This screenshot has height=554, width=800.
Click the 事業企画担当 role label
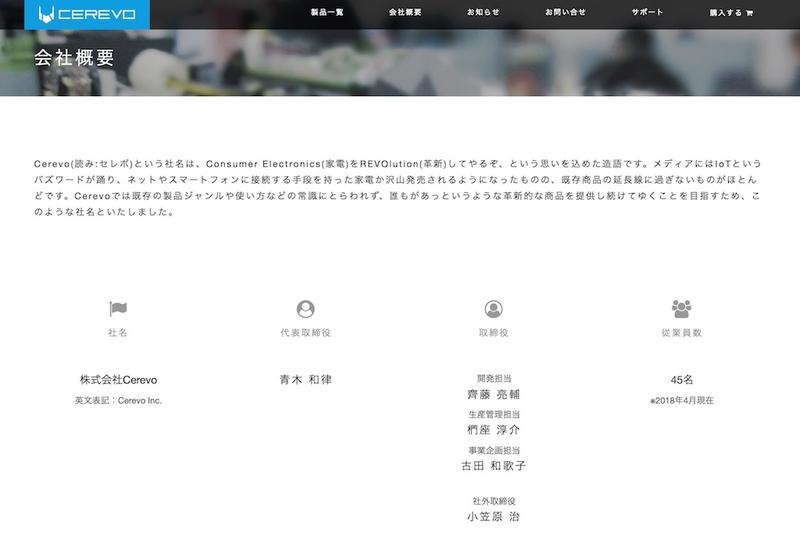click(x=494, y=450)
